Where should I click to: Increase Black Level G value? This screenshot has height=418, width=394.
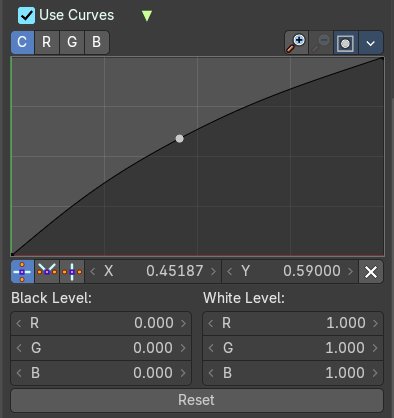point(183,348)
